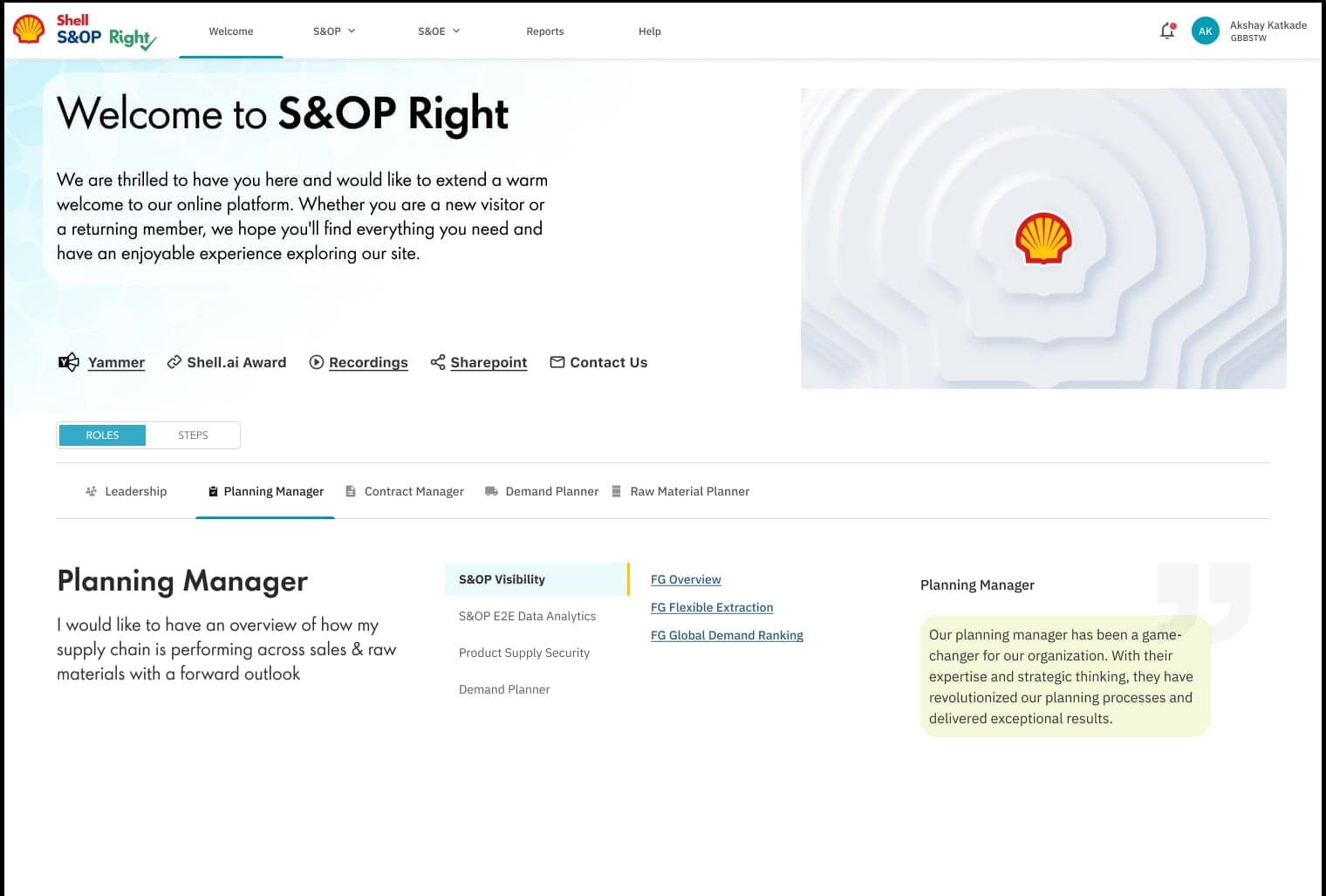Click the Contract Manager document icon
Image resolution: width=1326 pixels, height=896 pixels.
point(351,491)
